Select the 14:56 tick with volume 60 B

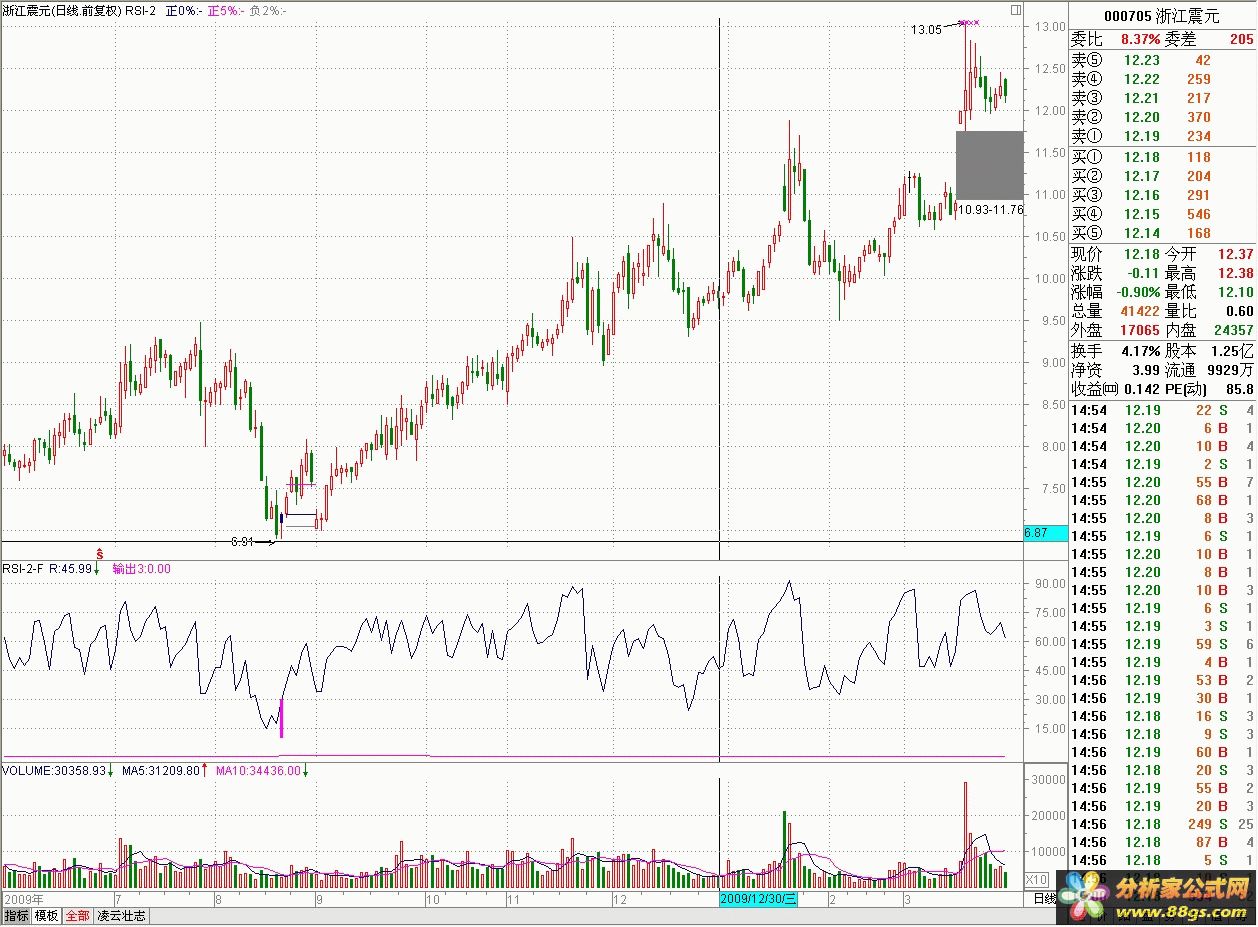(1162, 752)
